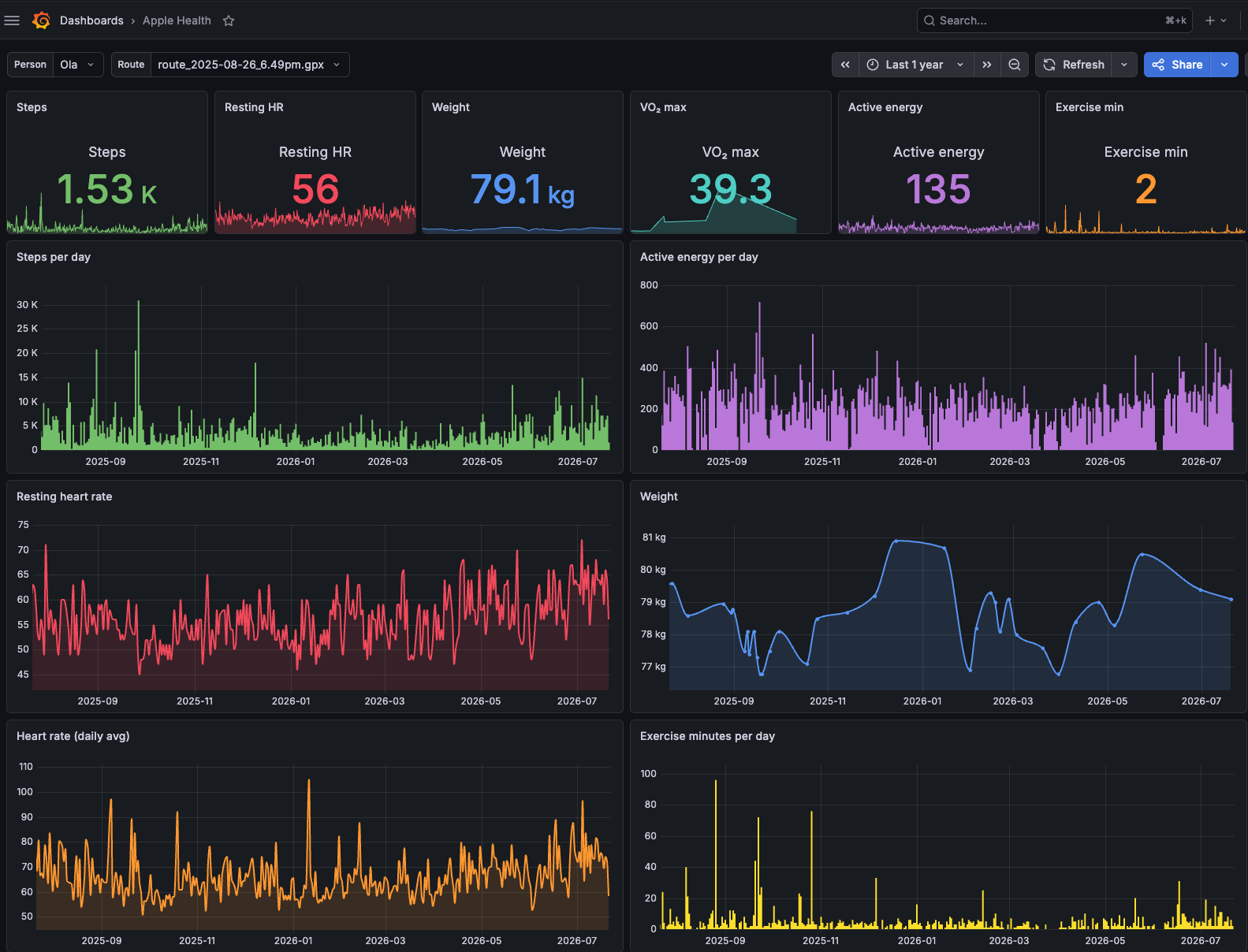Click the 135 active energy value
The image size is (1248, 952).
tap(938, 189)
